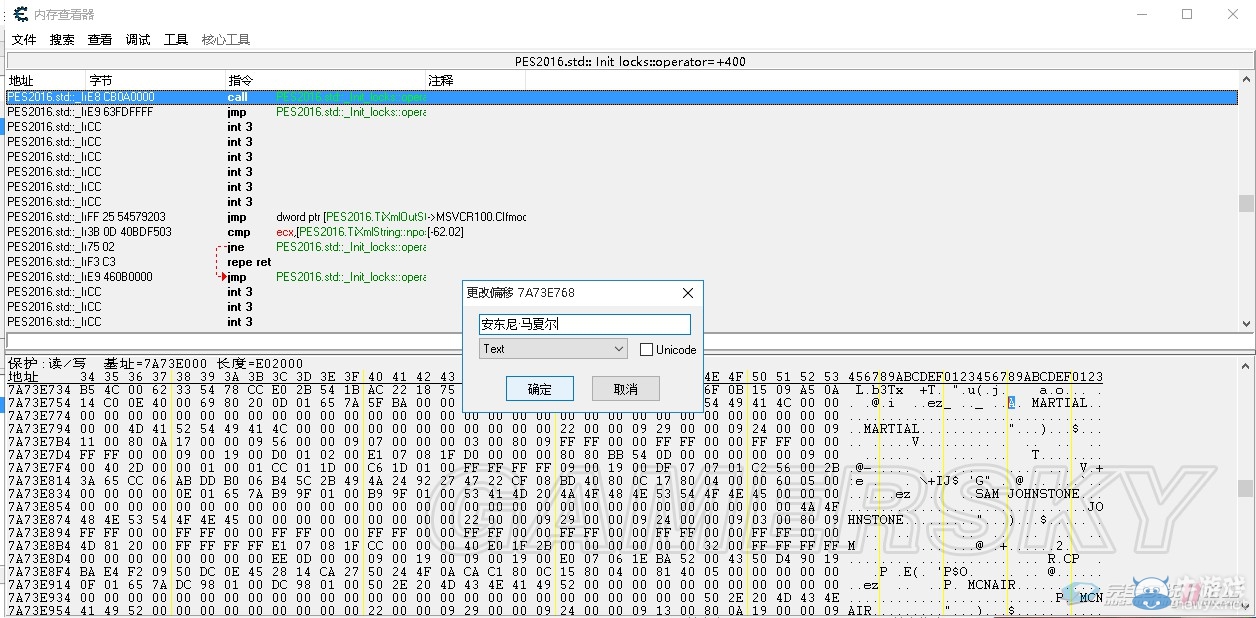The image size is (1256, 618).
Task: Click the 地址 column header
Action: click(x=45, y=80)
